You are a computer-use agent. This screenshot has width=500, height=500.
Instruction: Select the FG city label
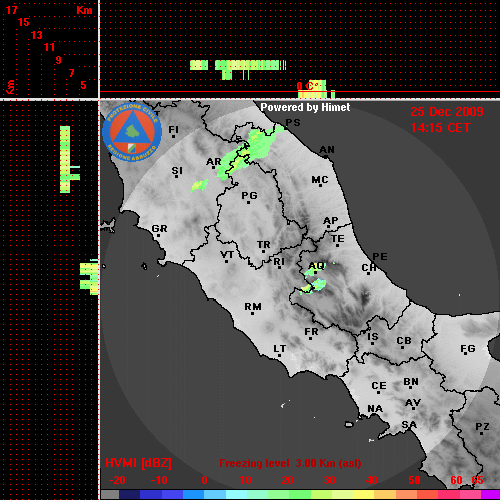(x=468, y=349)
